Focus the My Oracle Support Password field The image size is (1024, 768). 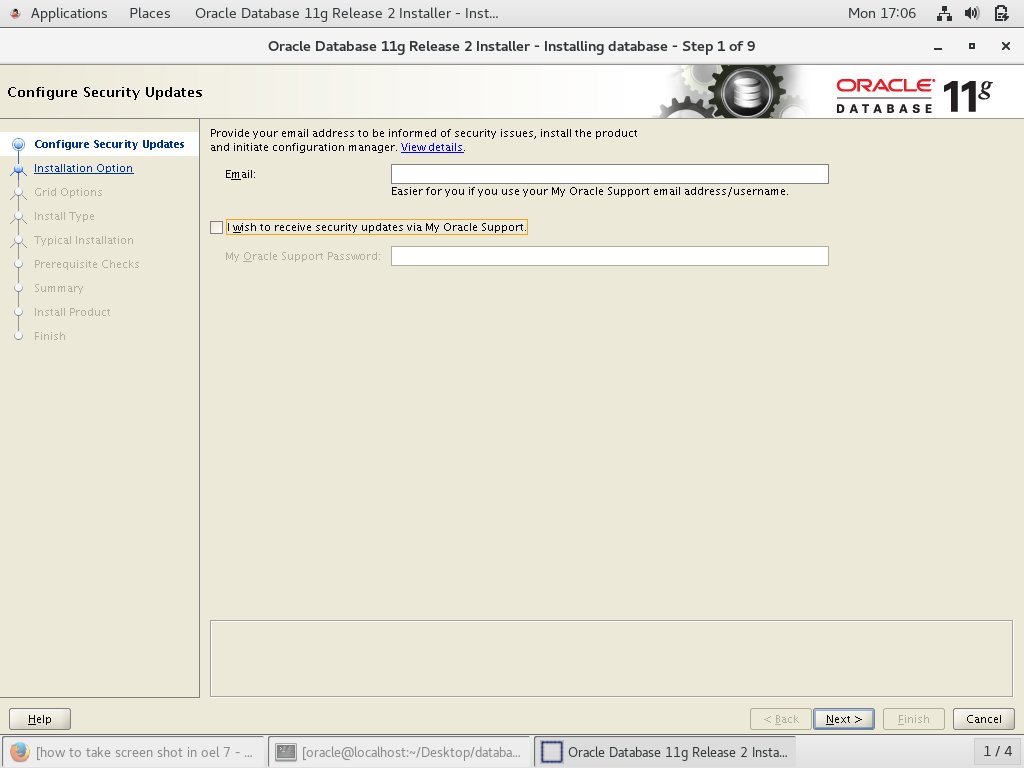point(610,256)
